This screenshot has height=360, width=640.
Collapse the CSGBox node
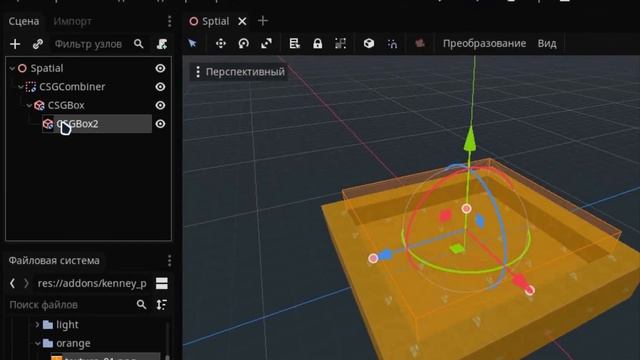click(29, 105)
